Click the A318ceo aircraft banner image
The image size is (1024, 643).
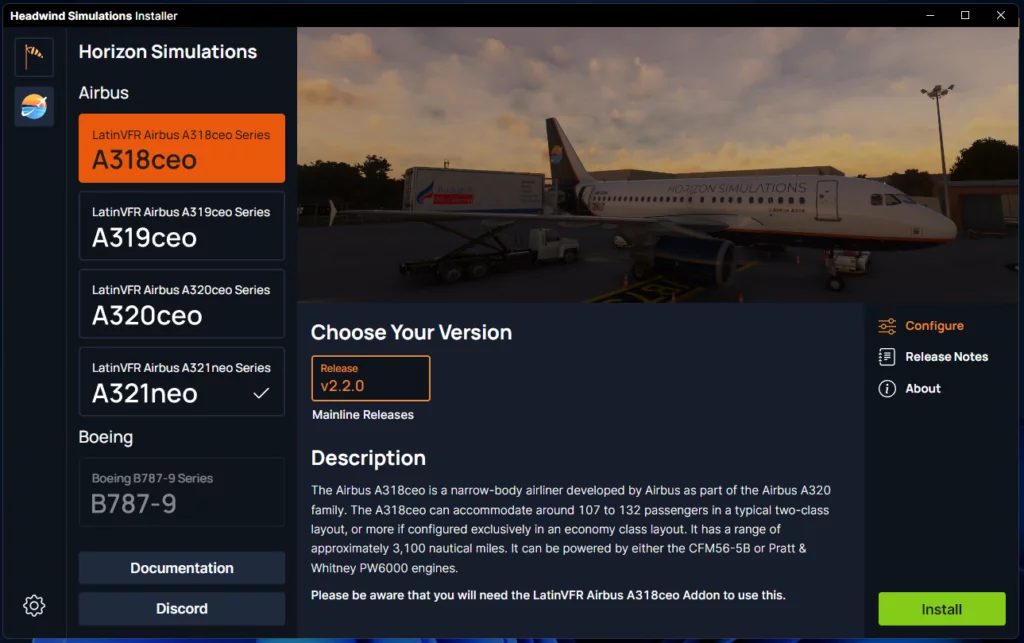click(657, 165)
